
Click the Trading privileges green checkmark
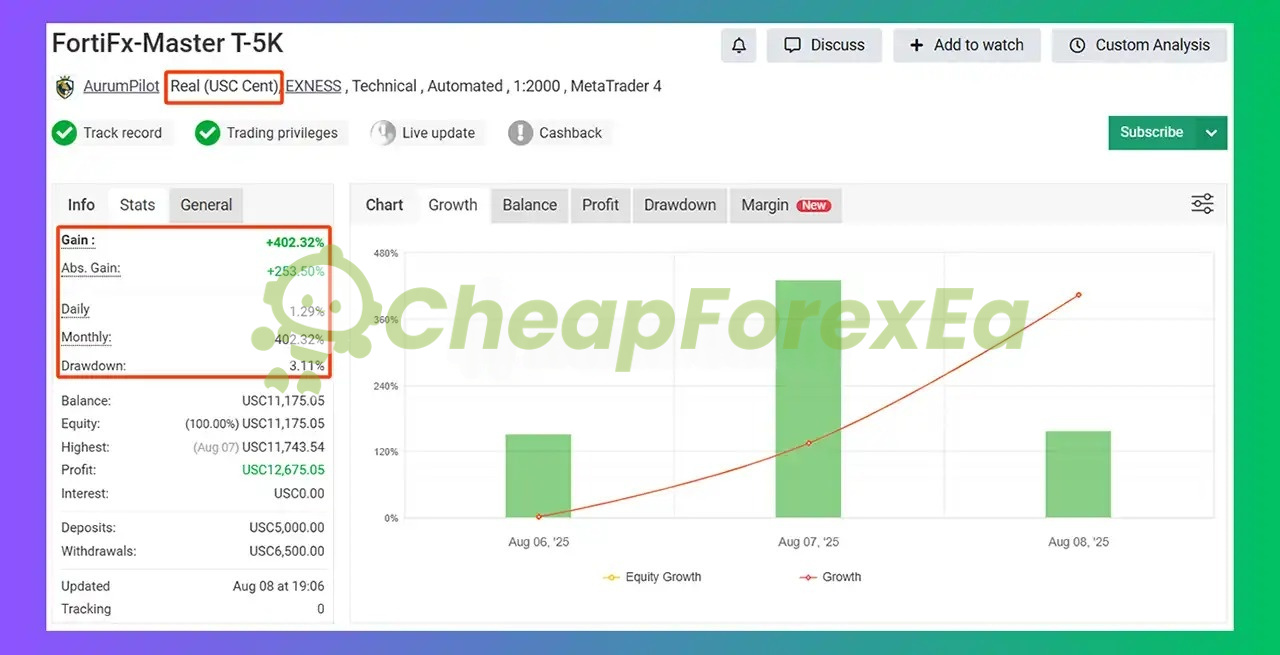tap(208, 133)
